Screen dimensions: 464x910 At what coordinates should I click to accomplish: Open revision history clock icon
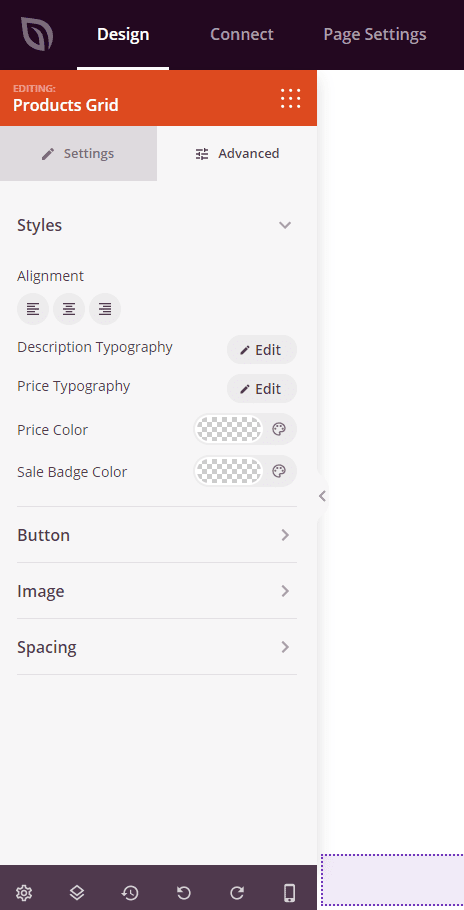[130, 893]
